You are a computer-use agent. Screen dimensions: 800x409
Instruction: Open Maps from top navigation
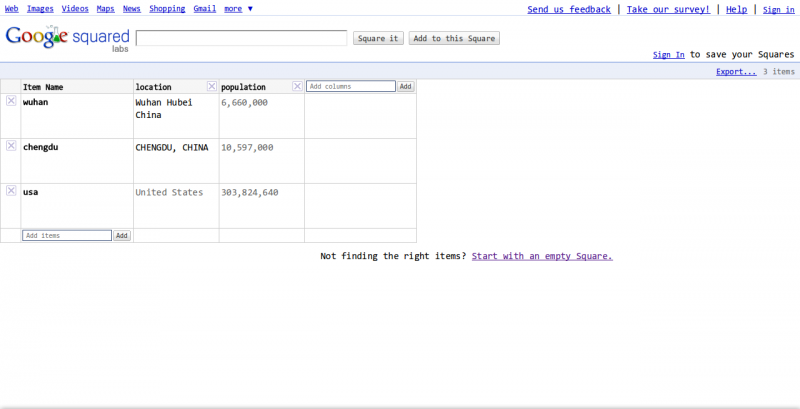coord(106,9)
